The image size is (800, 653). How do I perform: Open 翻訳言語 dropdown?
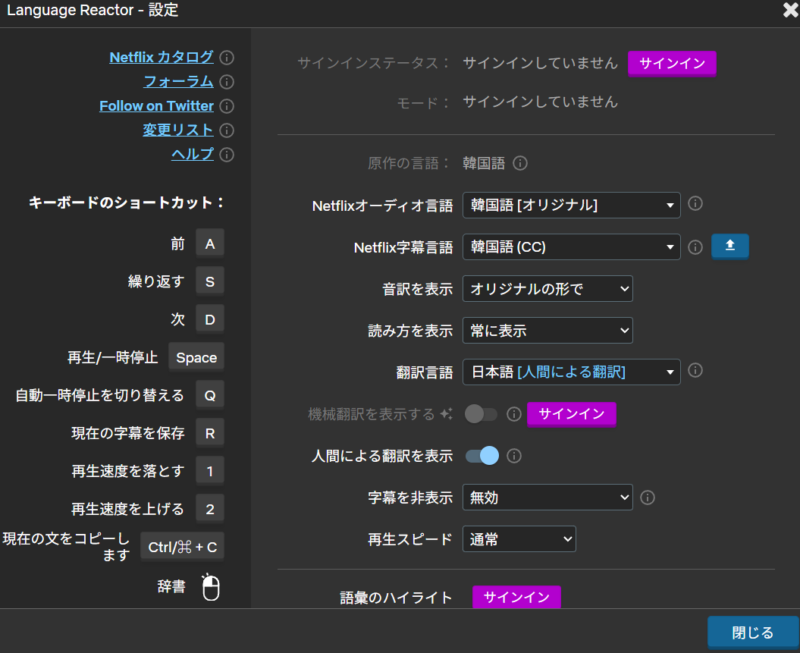click(x=571, y=372)
